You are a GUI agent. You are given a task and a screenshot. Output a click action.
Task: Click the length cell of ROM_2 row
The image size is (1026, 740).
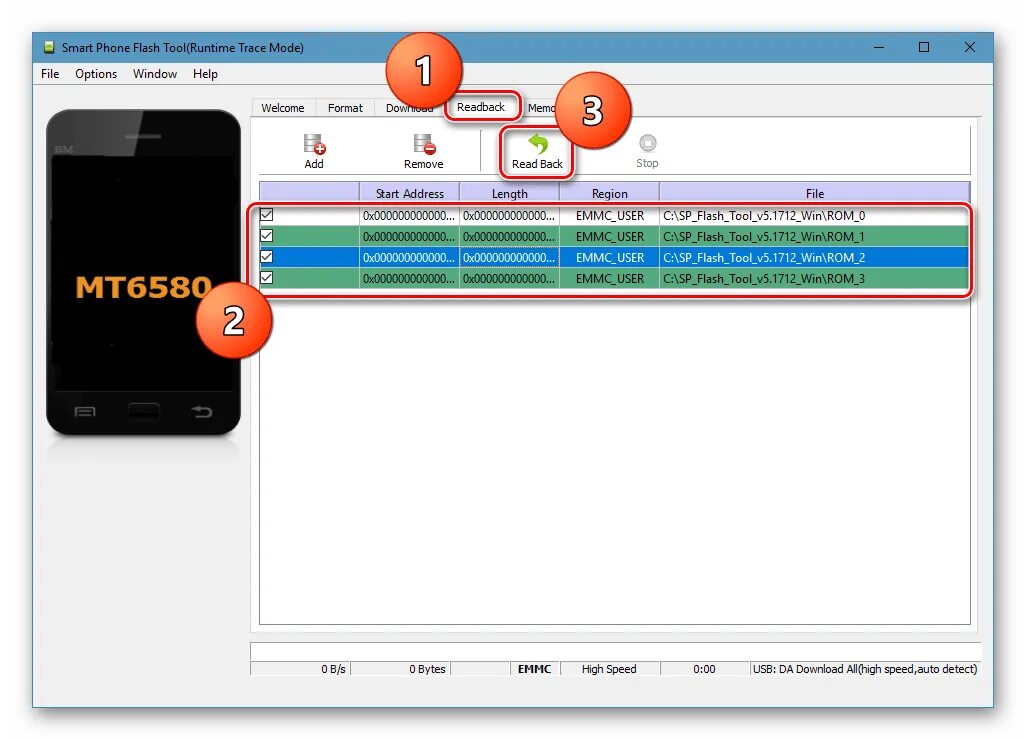510,257
